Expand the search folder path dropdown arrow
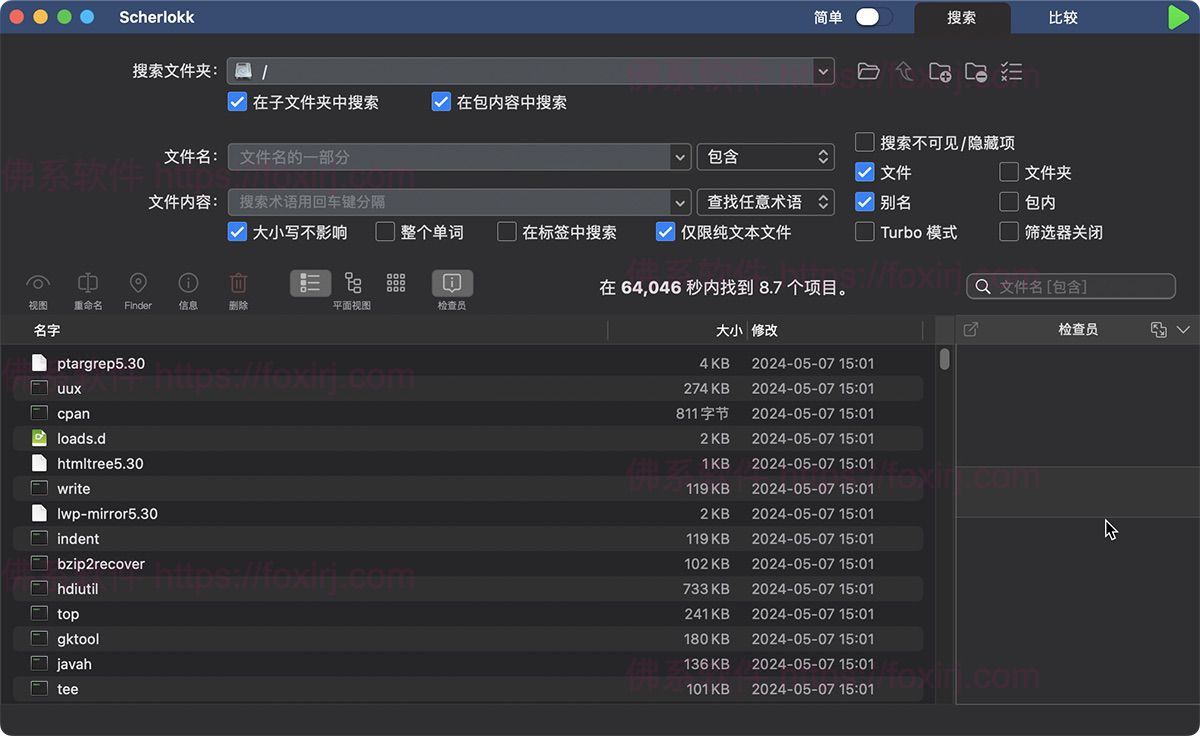The height and width of the screenshot is (736, 1200). pos(824,71)
